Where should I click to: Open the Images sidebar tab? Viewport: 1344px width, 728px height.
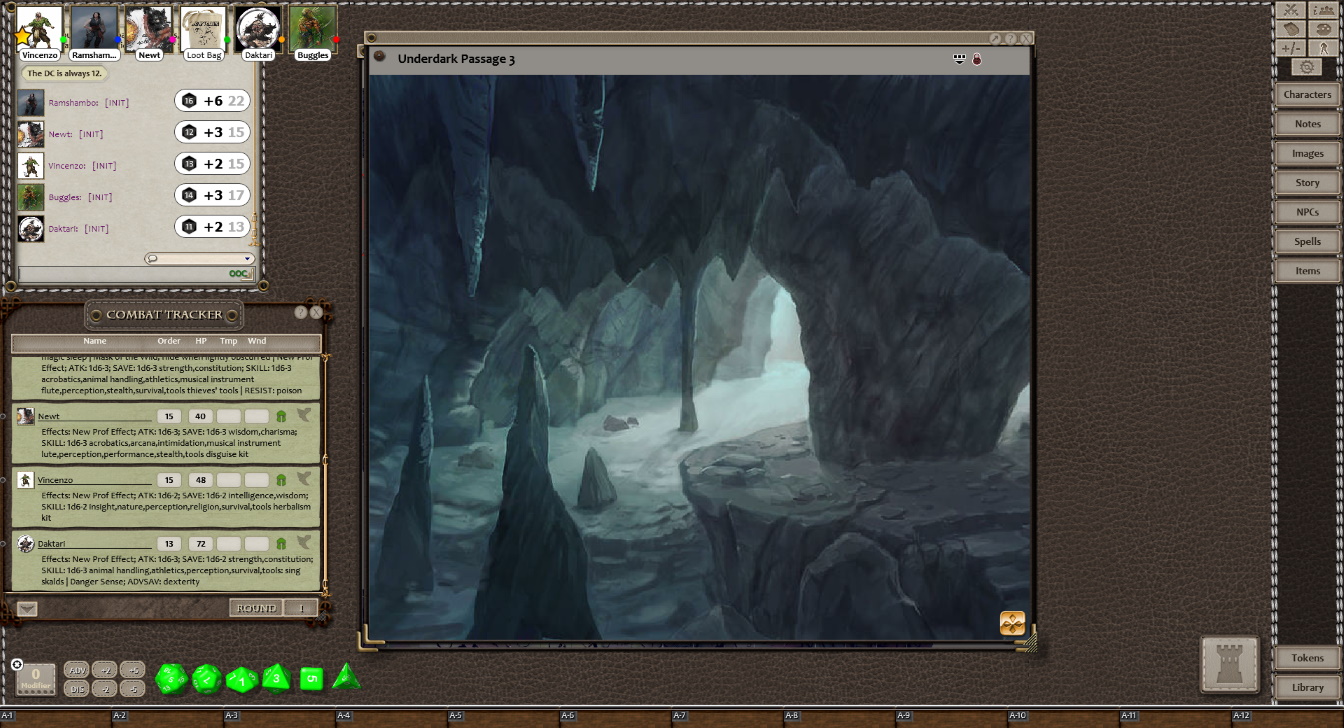pos(1307,154)
